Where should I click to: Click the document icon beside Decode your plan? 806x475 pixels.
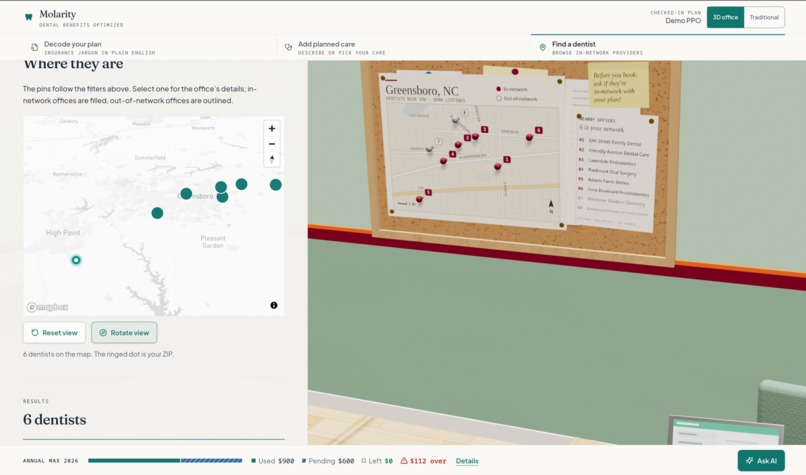coord(34,47)
